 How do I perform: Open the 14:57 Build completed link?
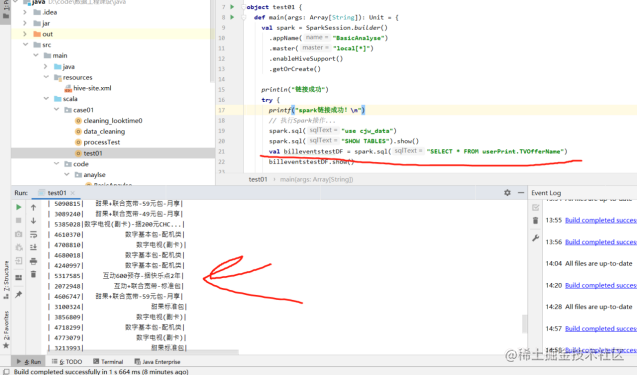pyautogui.click(x=600, y=328)
